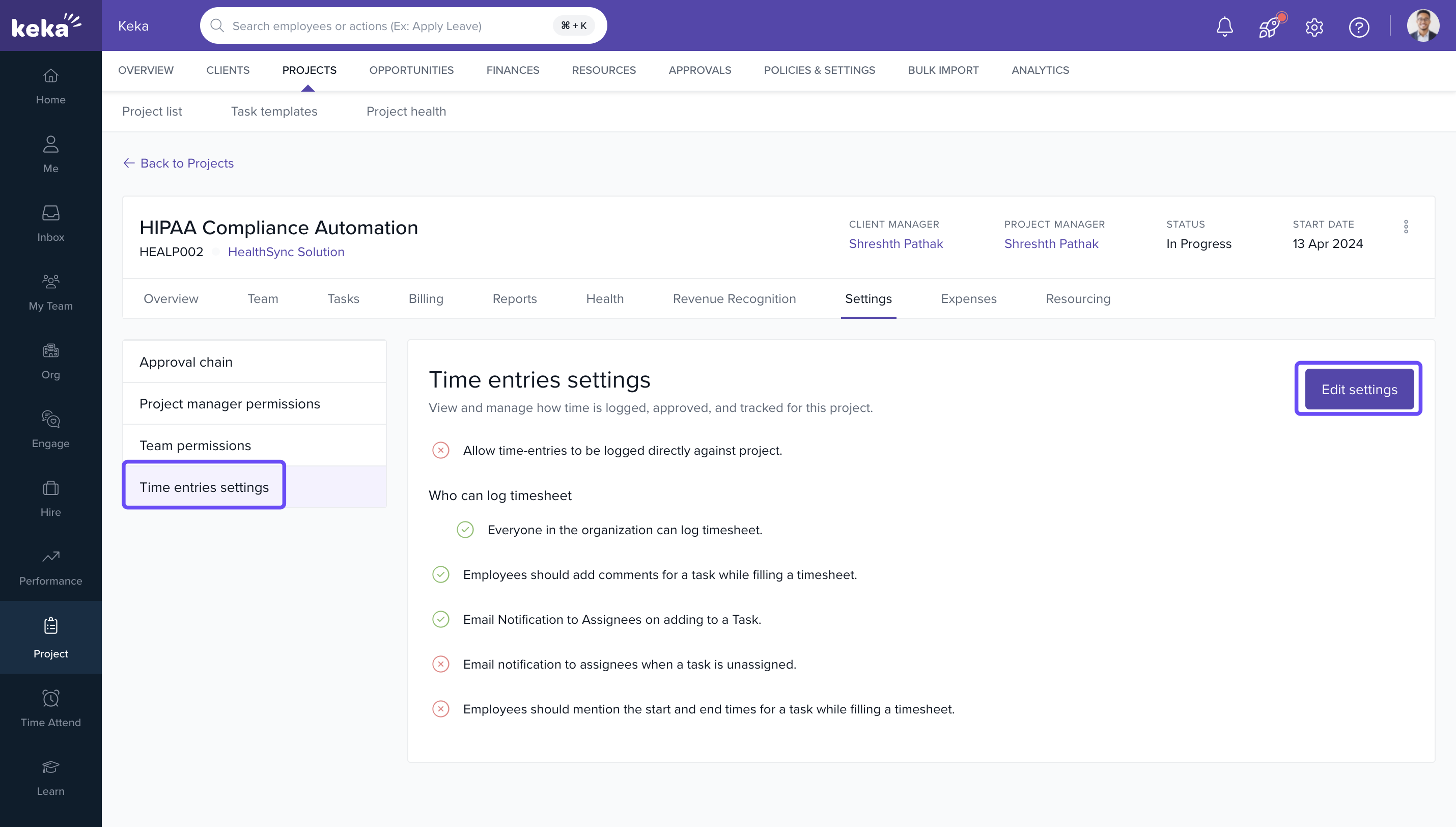This screenshot has width=1456, height=827.
Task: Click the Performance sidebar icon
Action: click(x=50, y=567)
